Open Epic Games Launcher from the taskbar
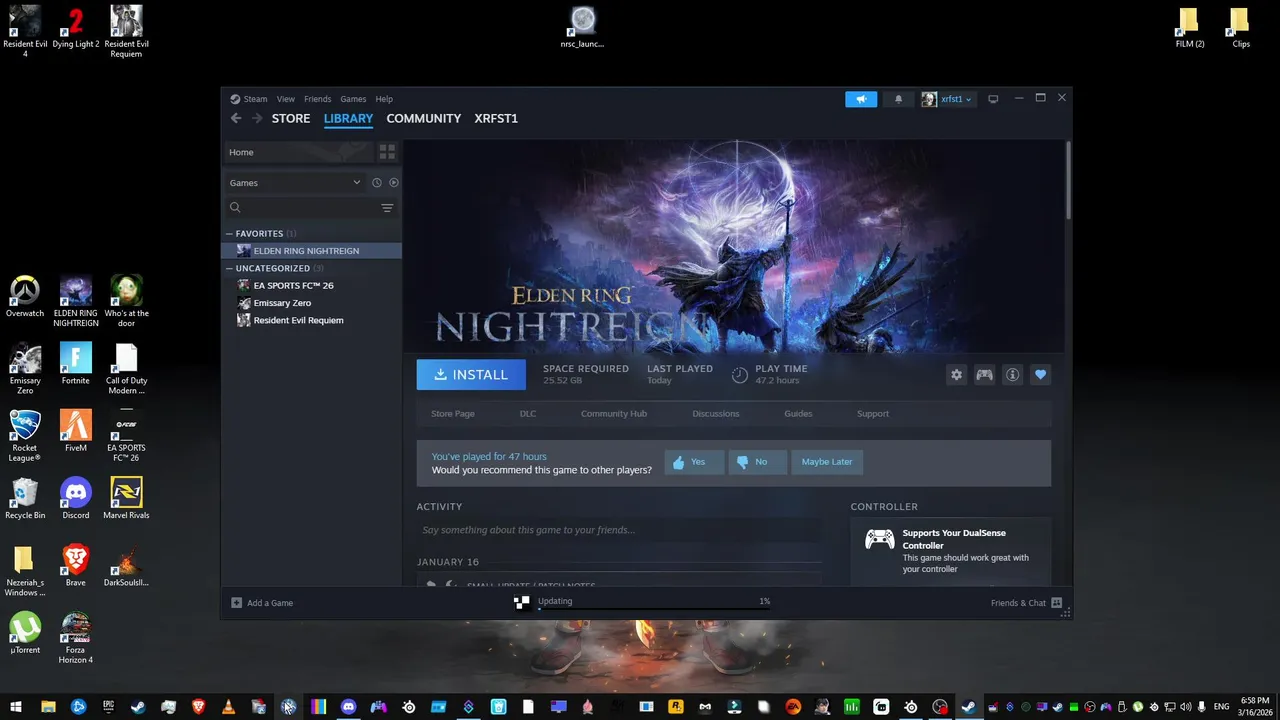This screenshot has width=1280, height=720. click(108, 708)
